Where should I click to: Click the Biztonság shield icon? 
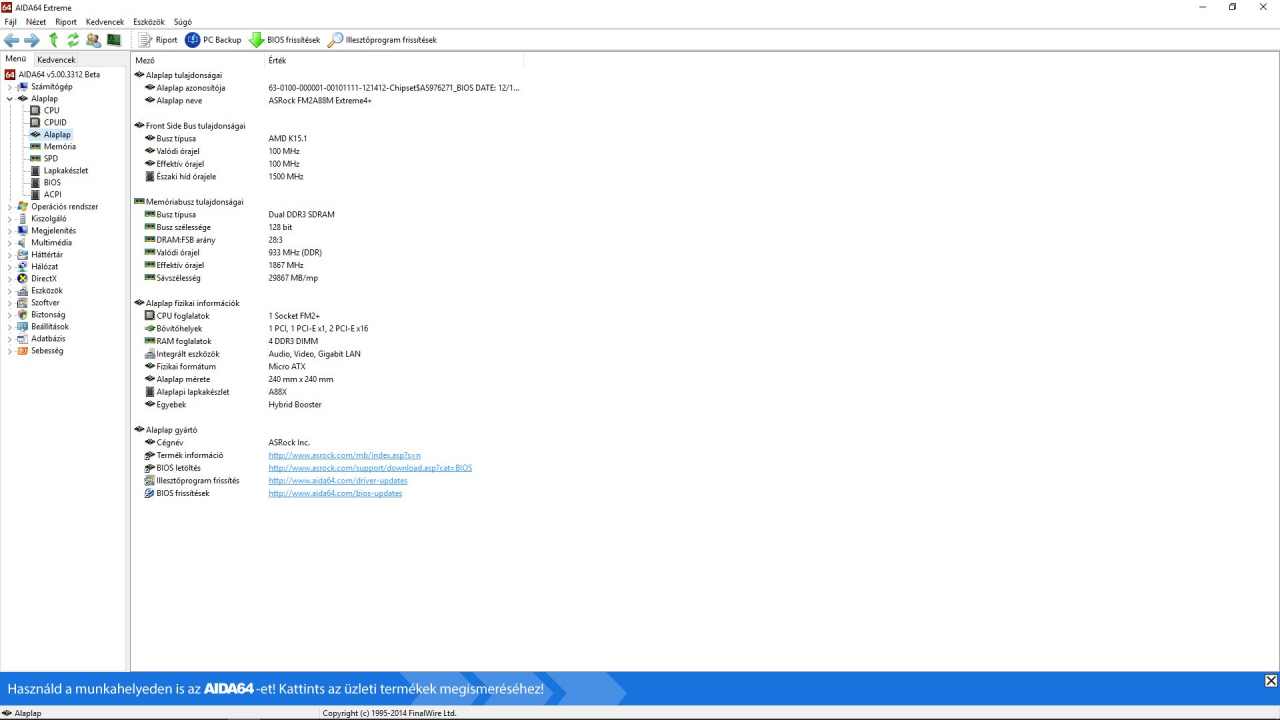coord(22,314)
